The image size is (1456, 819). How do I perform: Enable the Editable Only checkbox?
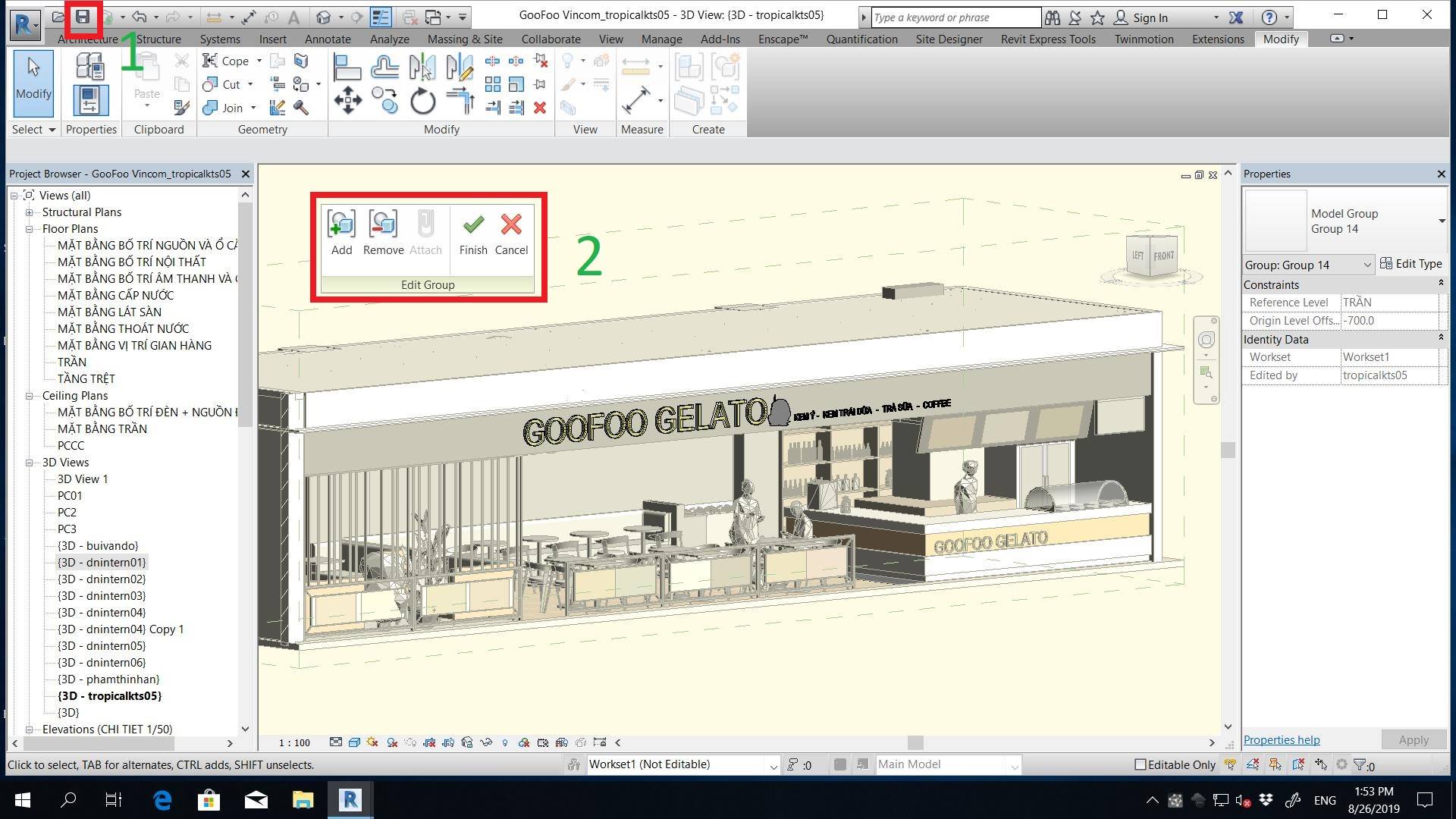pyautogui.click(x=1140, y=764)
